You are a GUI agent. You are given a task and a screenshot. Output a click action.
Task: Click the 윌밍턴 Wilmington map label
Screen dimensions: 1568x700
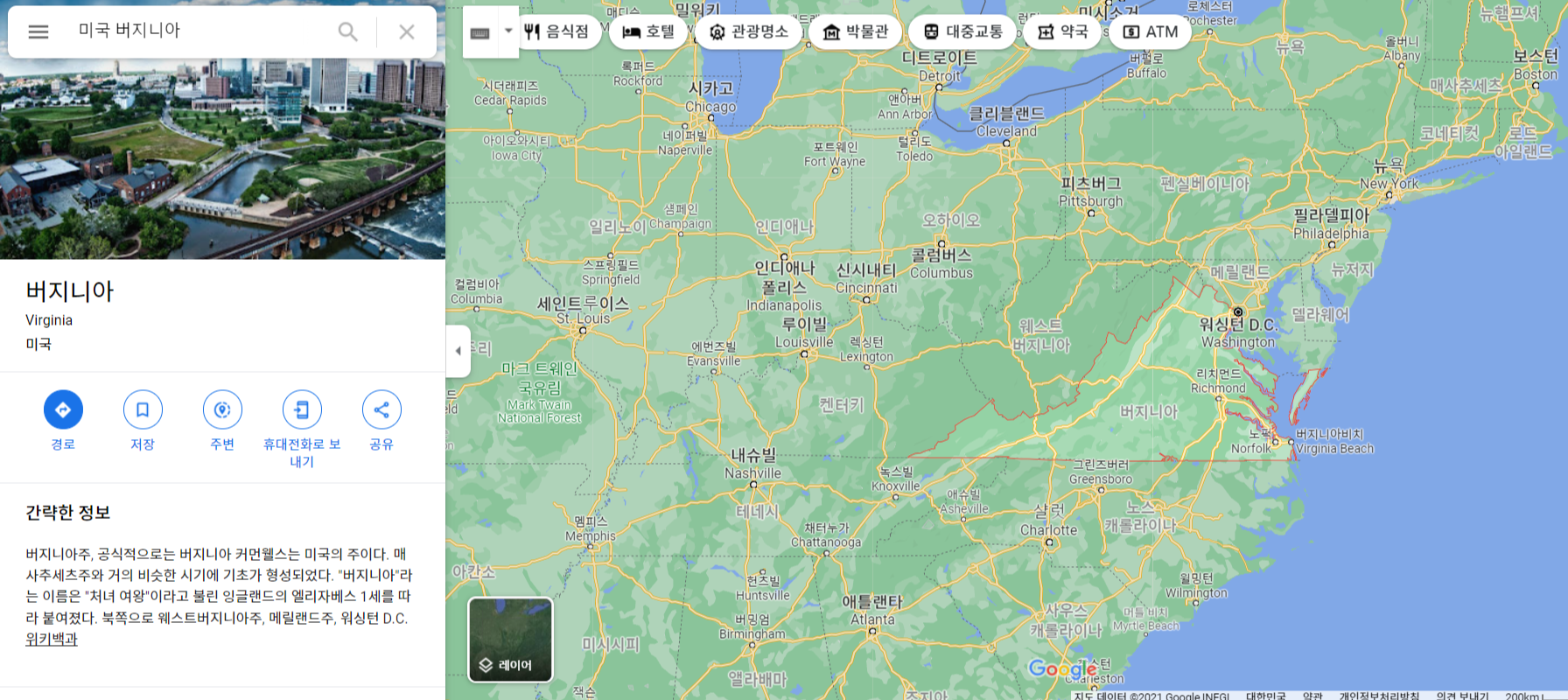pyautogui.click(x=1196, y=585)
